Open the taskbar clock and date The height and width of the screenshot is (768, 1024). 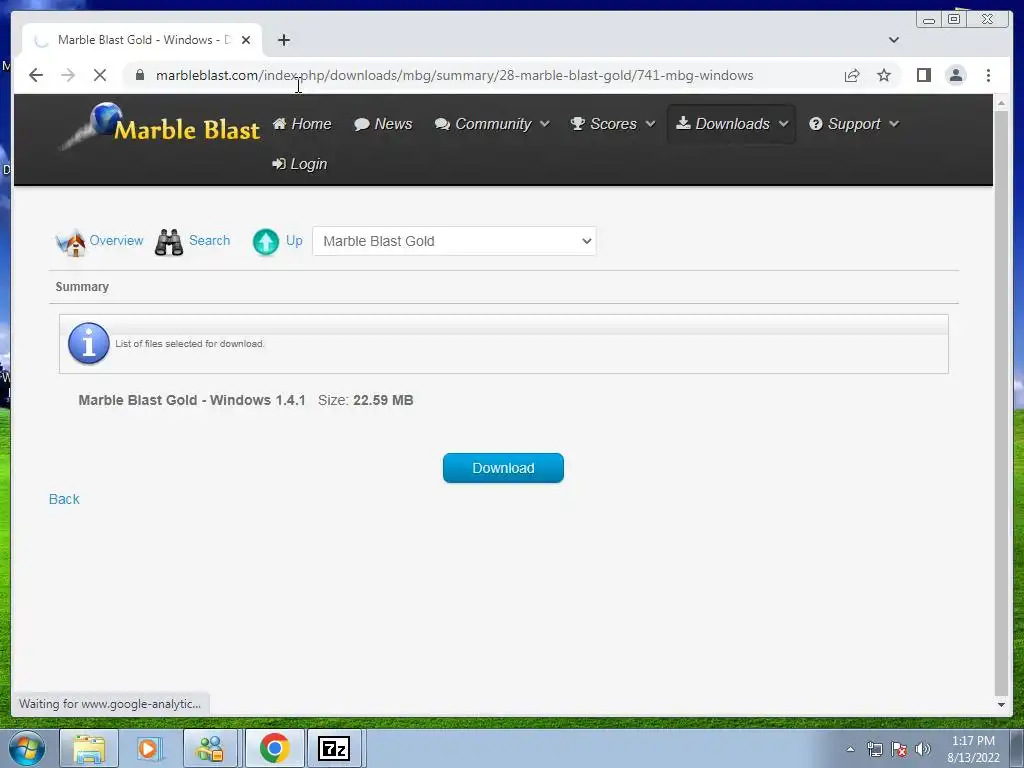[973, 749]
